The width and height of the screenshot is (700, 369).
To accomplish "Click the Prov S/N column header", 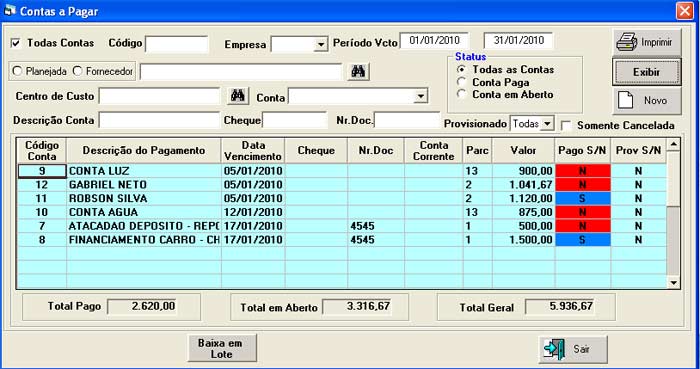I will tap(638, 151).
